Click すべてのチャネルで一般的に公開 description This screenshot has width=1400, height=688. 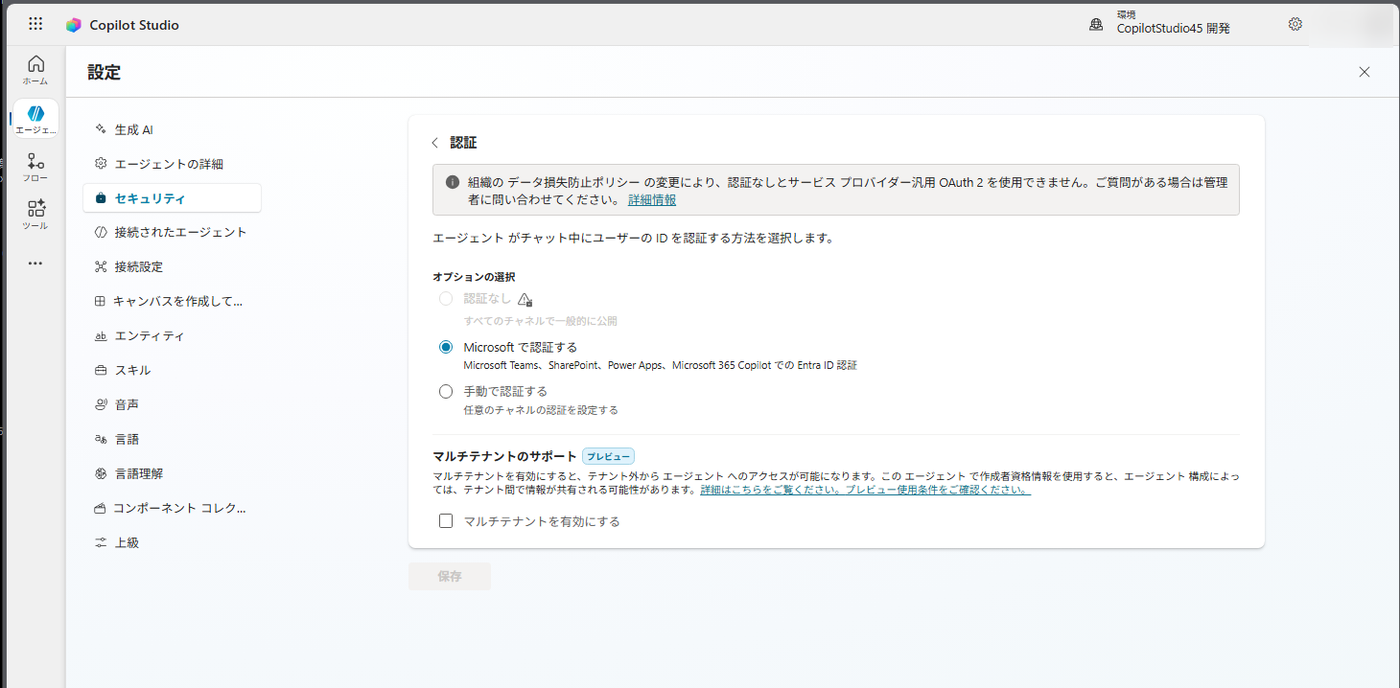tap(540, 321)
